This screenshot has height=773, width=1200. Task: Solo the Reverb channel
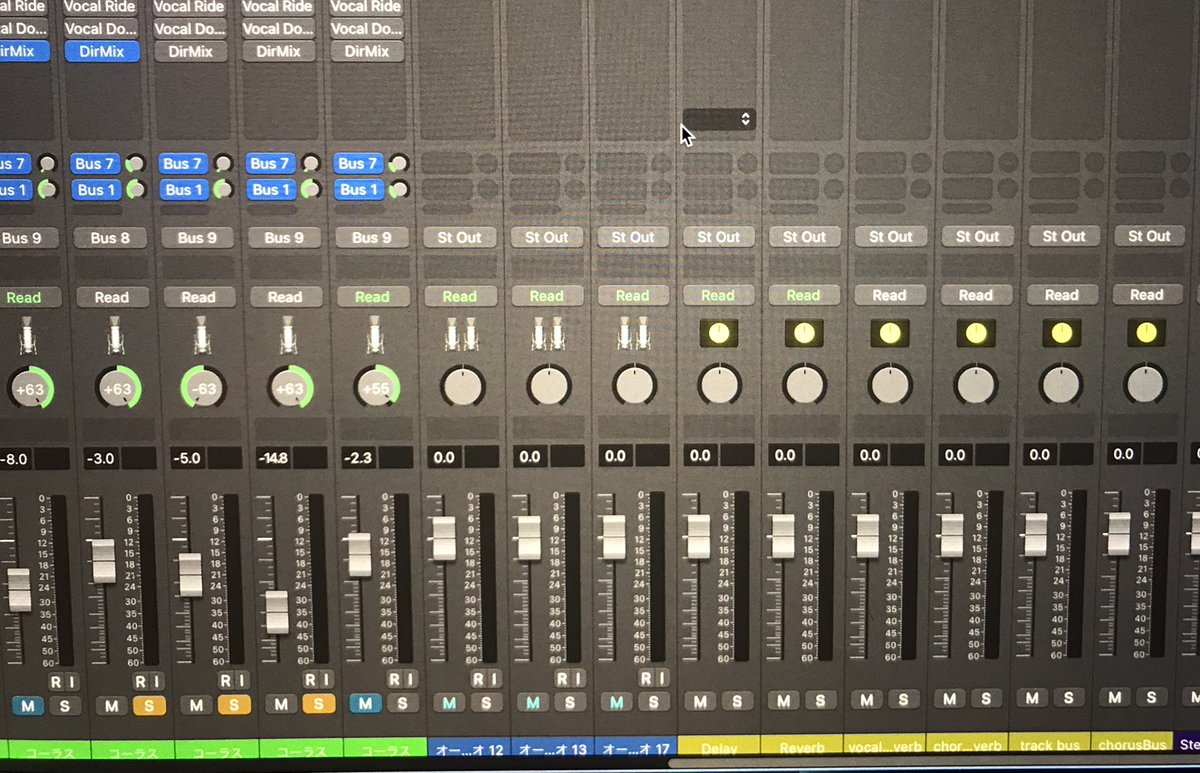pyautogui.click(x=822, y=700)
